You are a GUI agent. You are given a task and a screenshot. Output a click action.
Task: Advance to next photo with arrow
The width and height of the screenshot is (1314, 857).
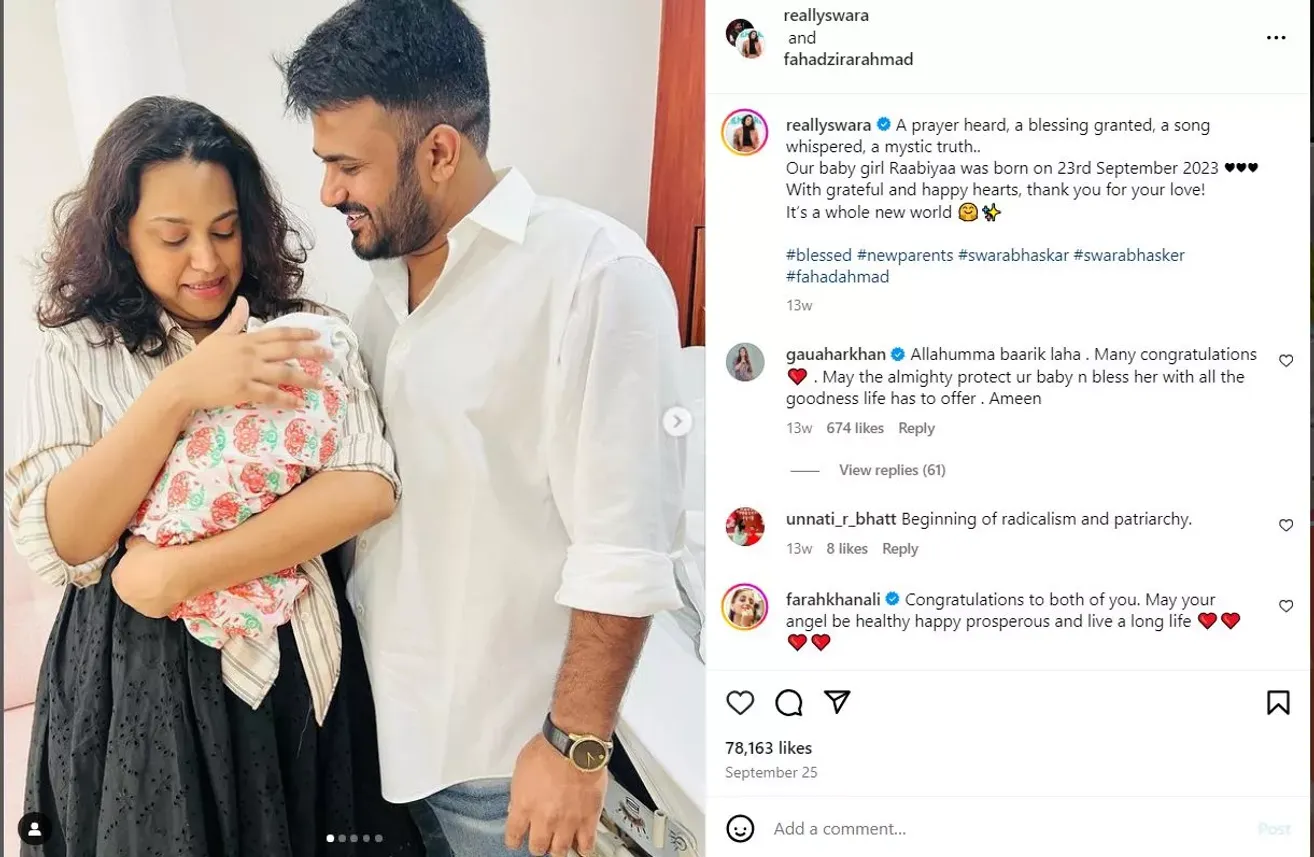coord(677,422)
